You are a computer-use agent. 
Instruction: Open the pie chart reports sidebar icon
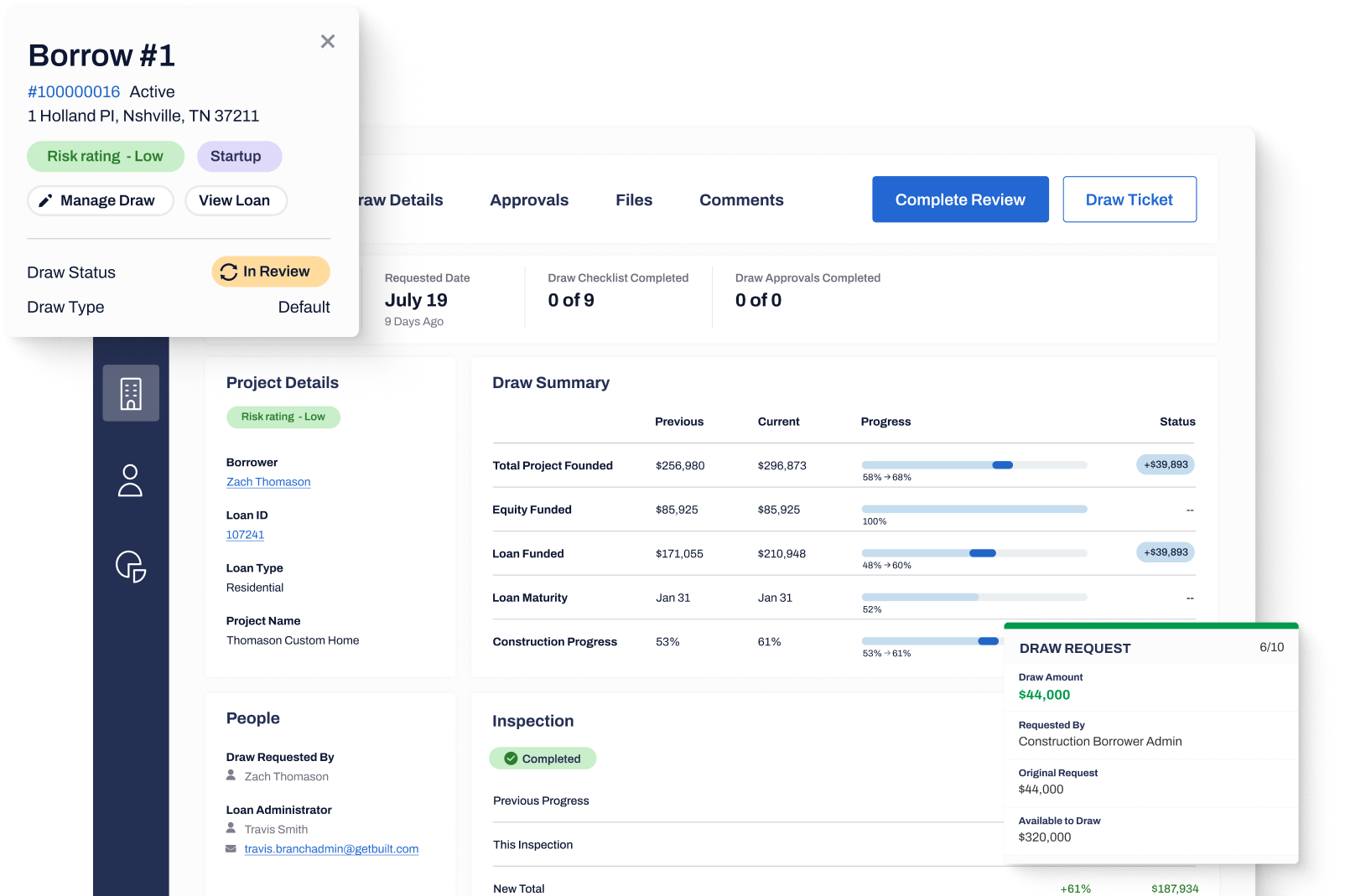(131, 567)
